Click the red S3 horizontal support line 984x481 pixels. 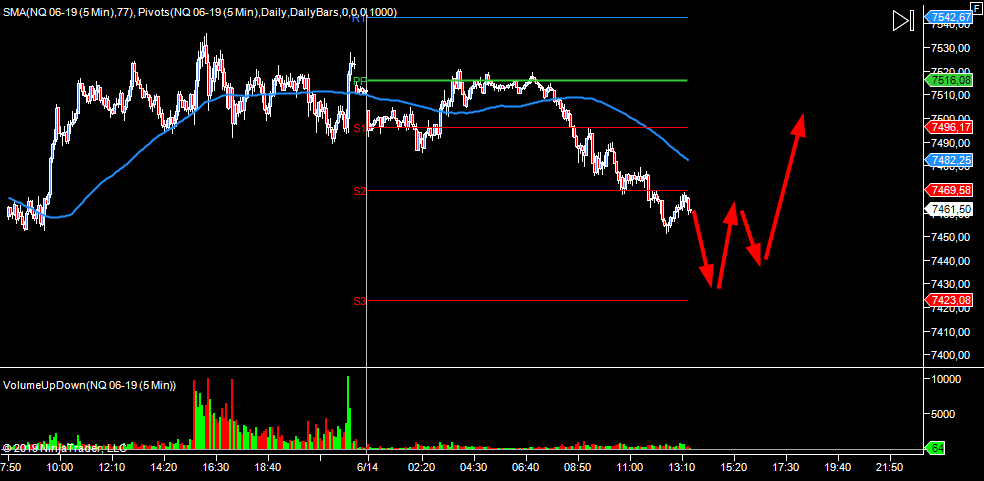pos(527,300)
